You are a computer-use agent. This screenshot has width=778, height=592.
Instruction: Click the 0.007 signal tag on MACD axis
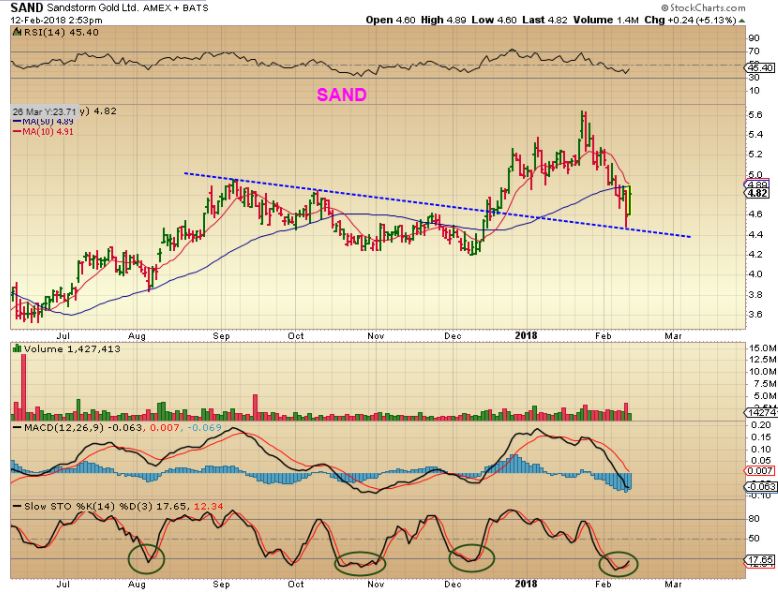[760, 470]
